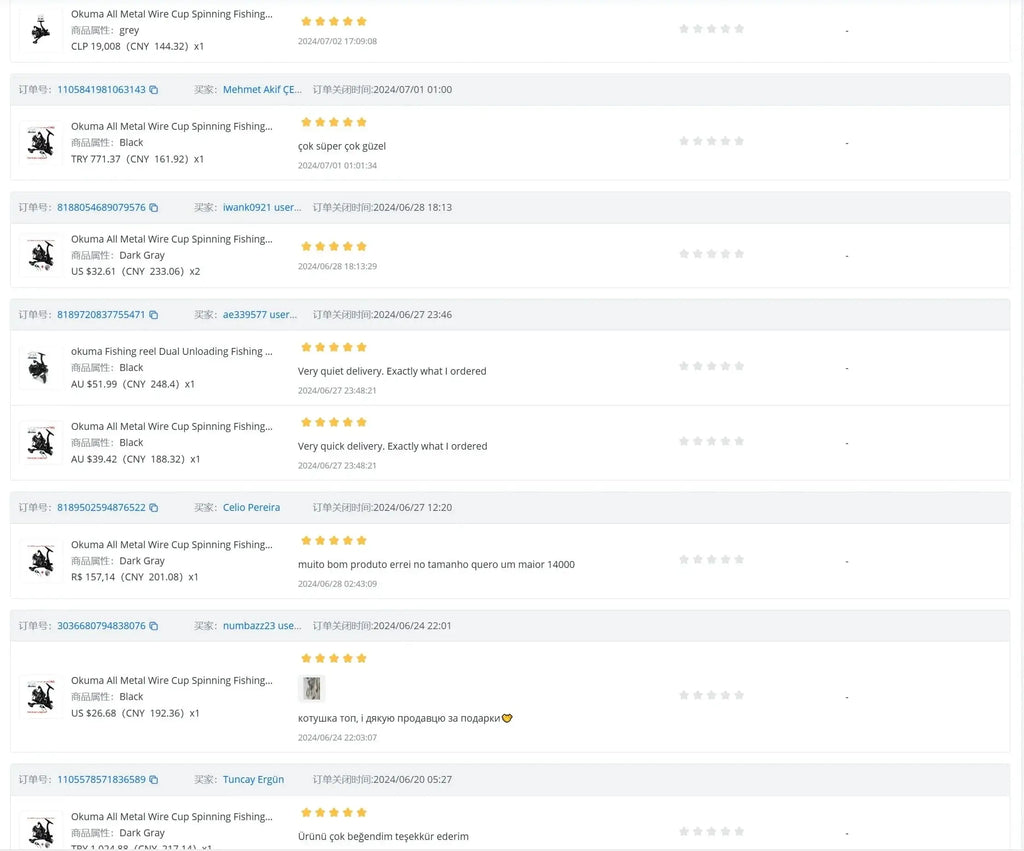Copy order number 8189502594876522
Screen dimensions: 1024x851
pos(154,508)
